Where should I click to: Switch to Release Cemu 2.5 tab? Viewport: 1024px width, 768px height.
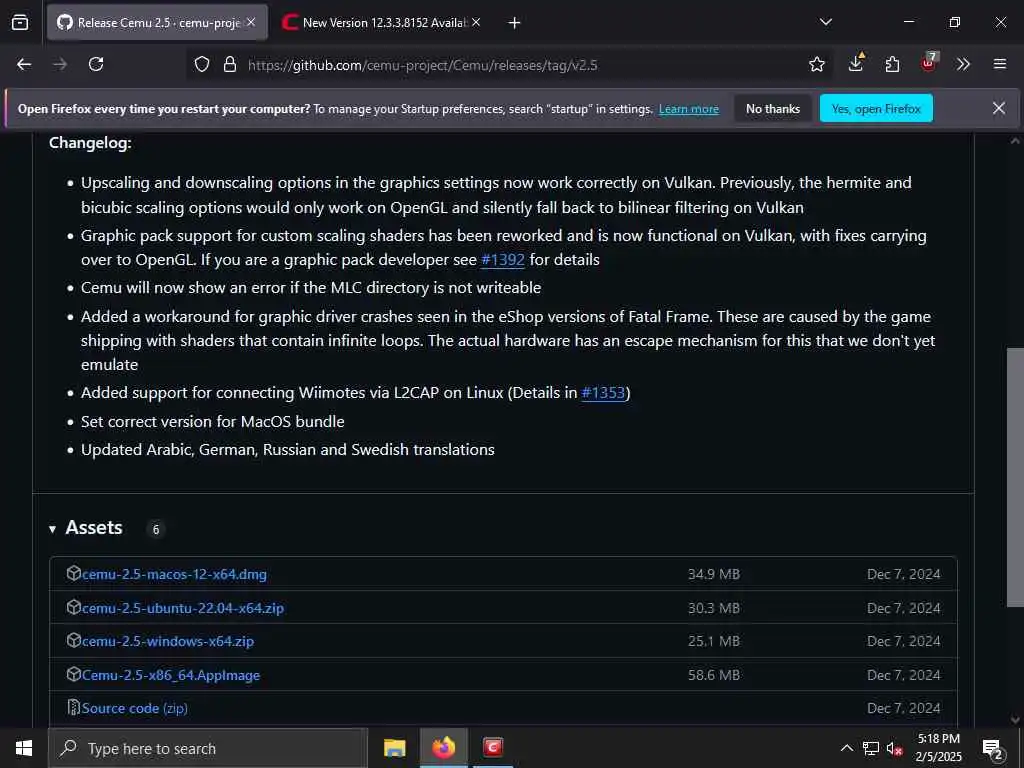(x=157, y=22)
